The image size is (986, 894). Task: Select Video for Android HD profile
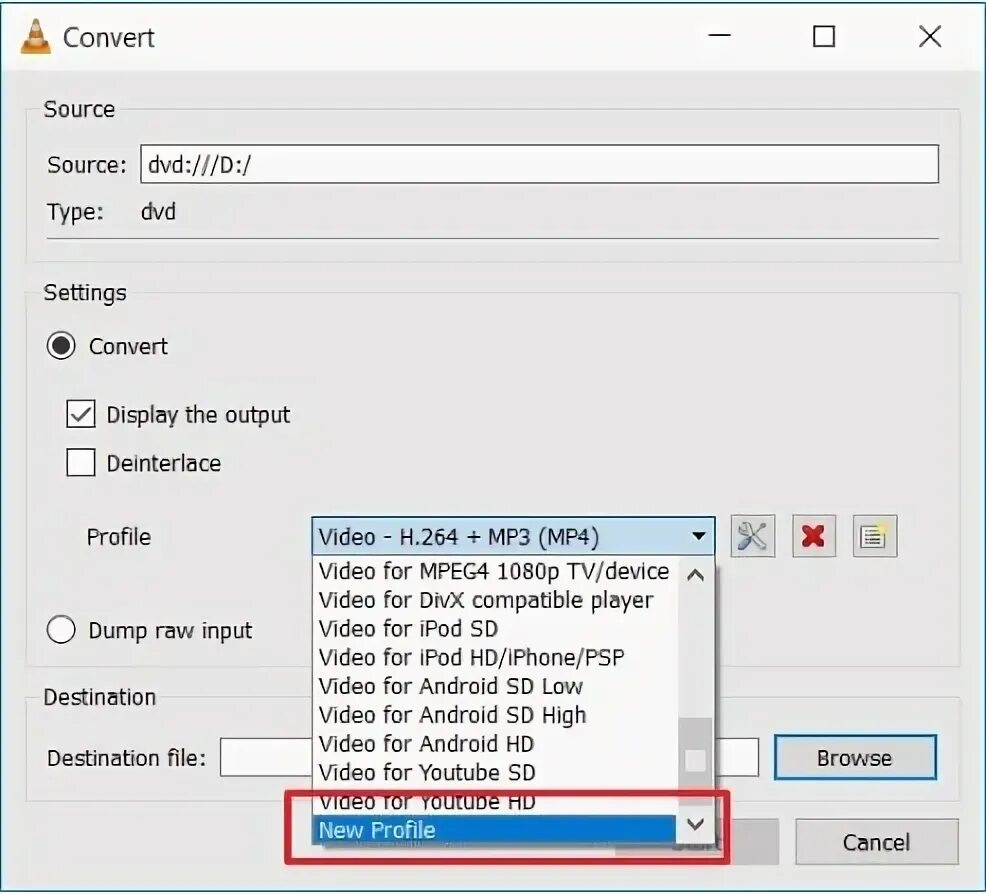494,744
